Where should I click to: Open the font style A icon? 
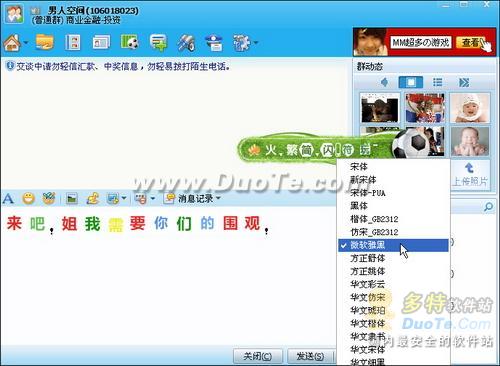click(x=8, y=198)
